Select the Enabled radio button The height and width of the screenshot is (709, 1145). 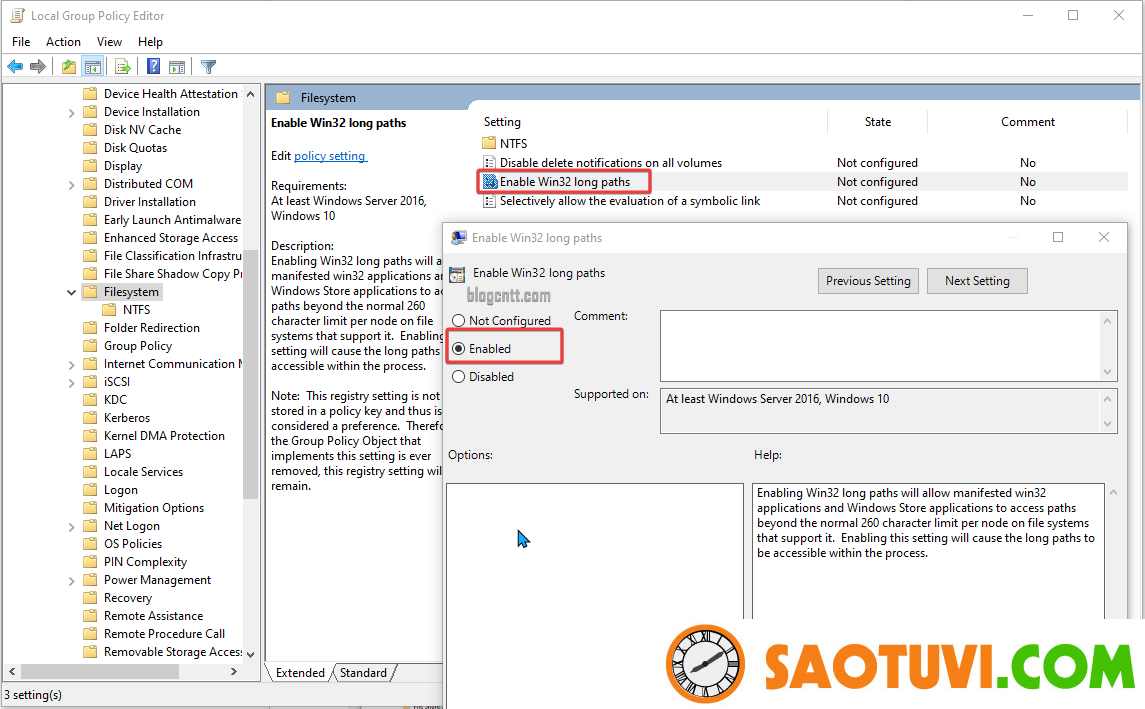[x=459, y=349]
